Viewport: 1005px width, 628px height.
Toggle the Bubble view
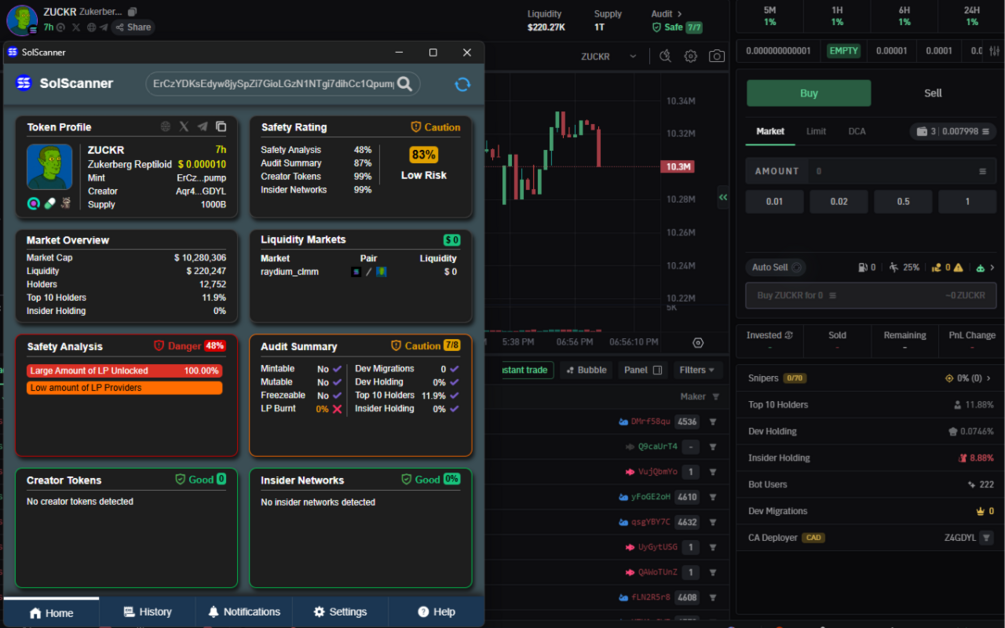[586, 370]
